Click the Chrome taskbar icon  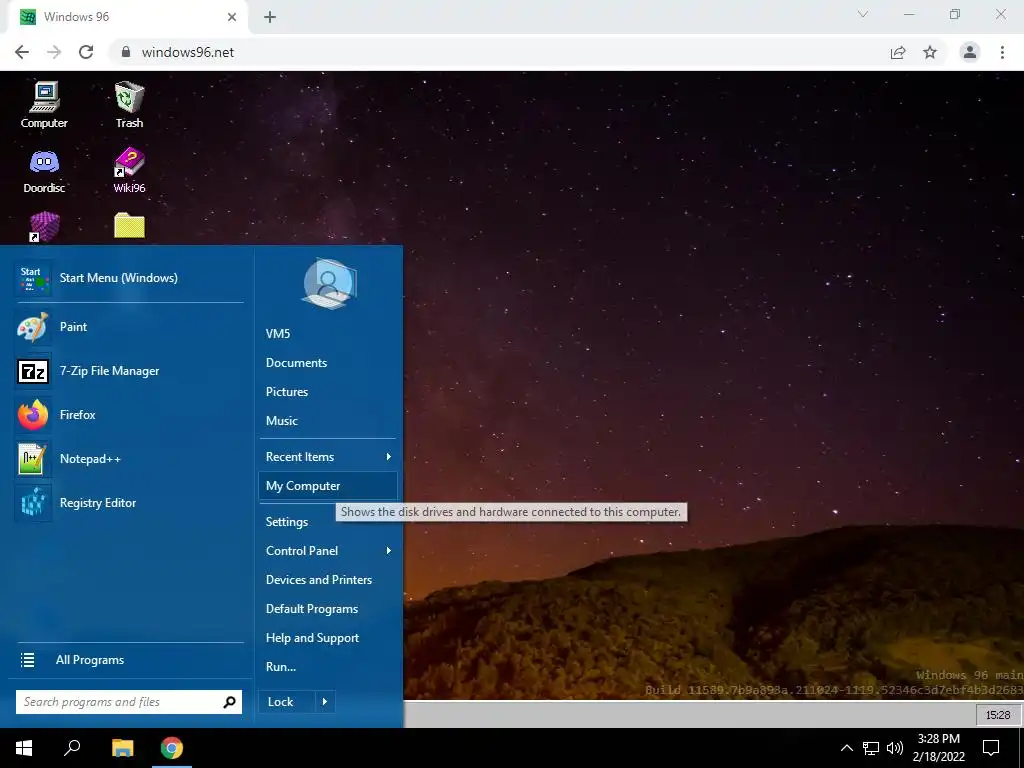pyautogui.click(x=172, y=748)
